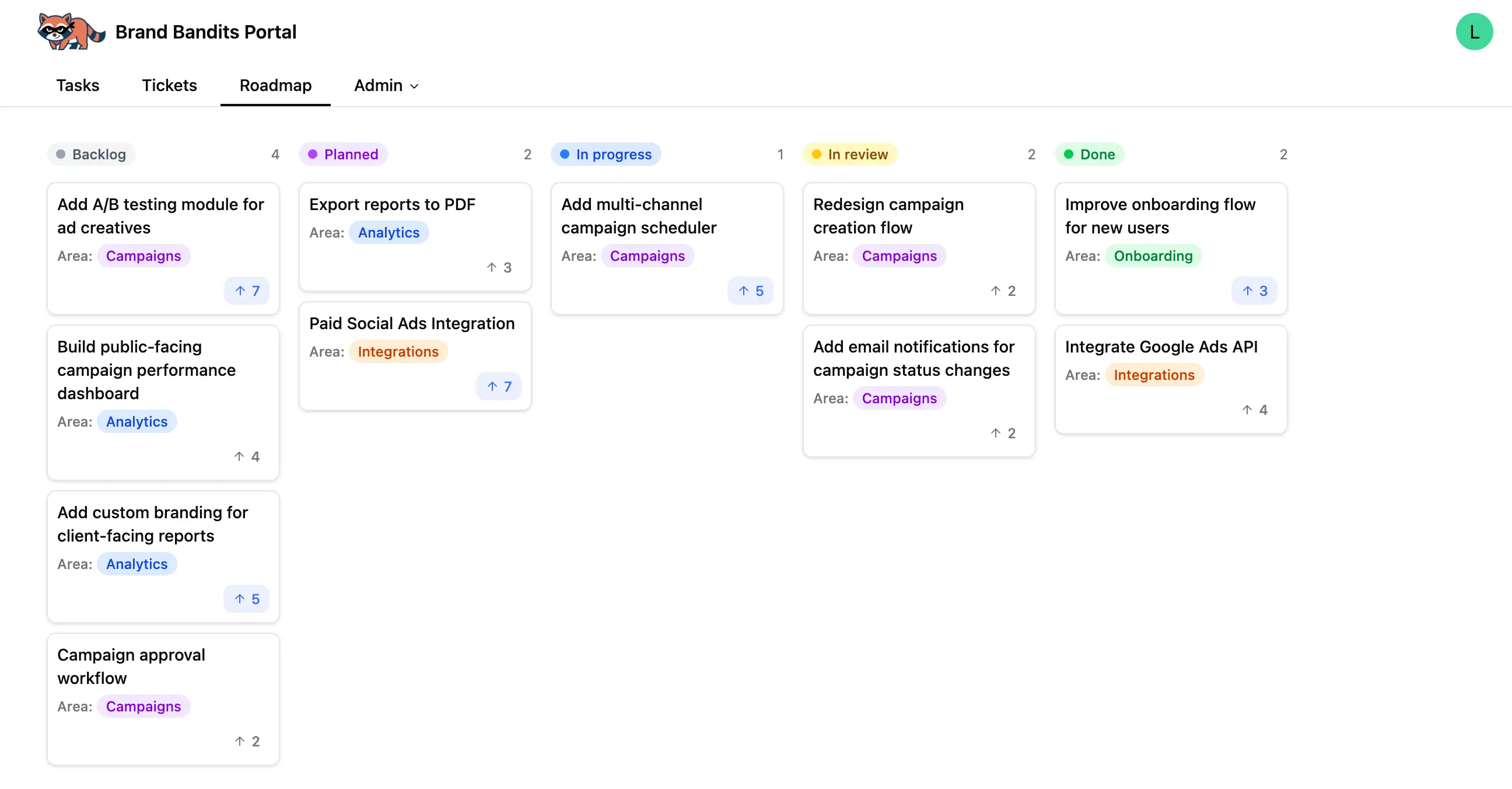
Task: Upvote the multi-channel campaign scheduler card
Action: tap(750, 291)
